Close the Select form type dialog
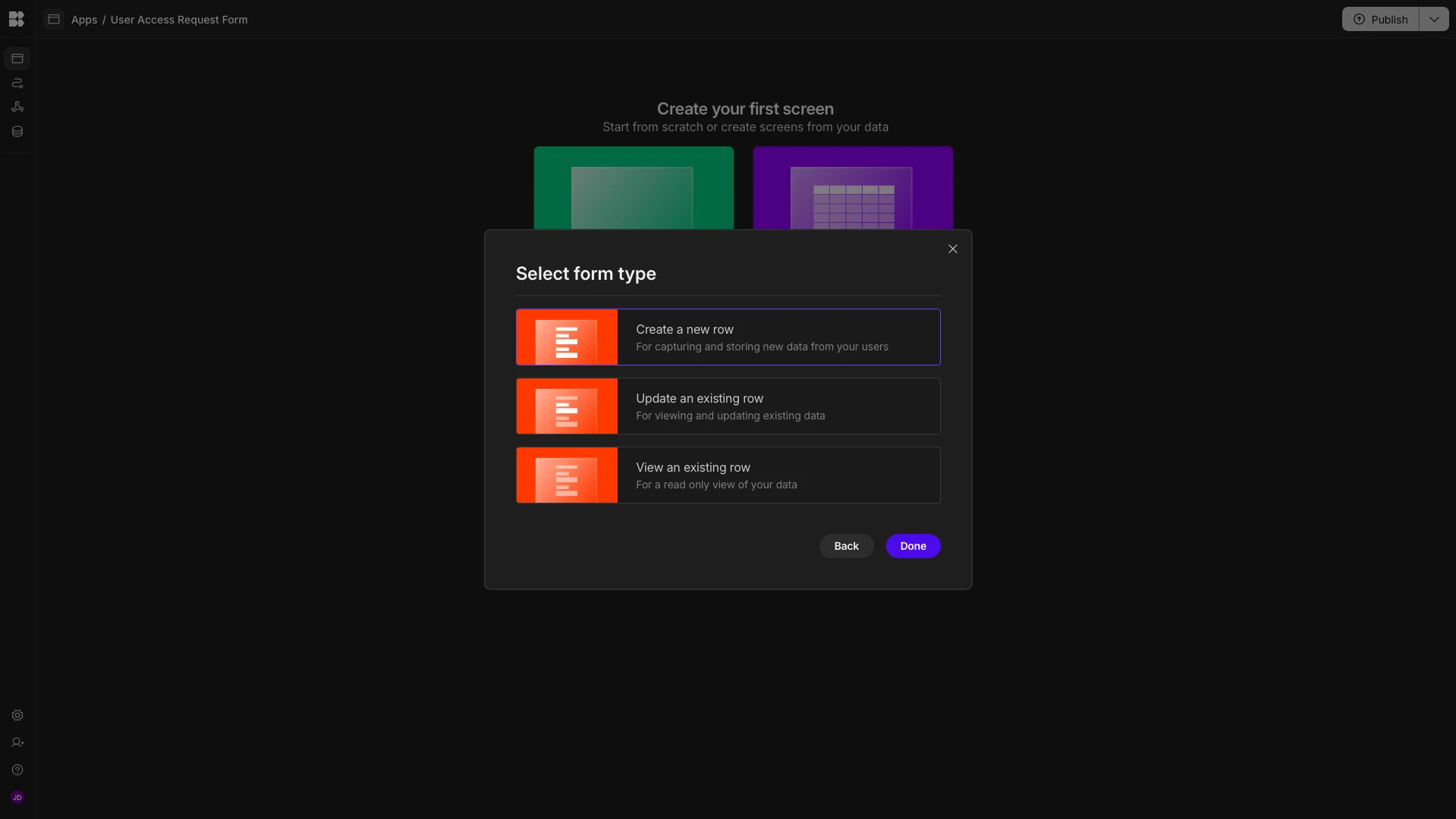 [952, 248]
